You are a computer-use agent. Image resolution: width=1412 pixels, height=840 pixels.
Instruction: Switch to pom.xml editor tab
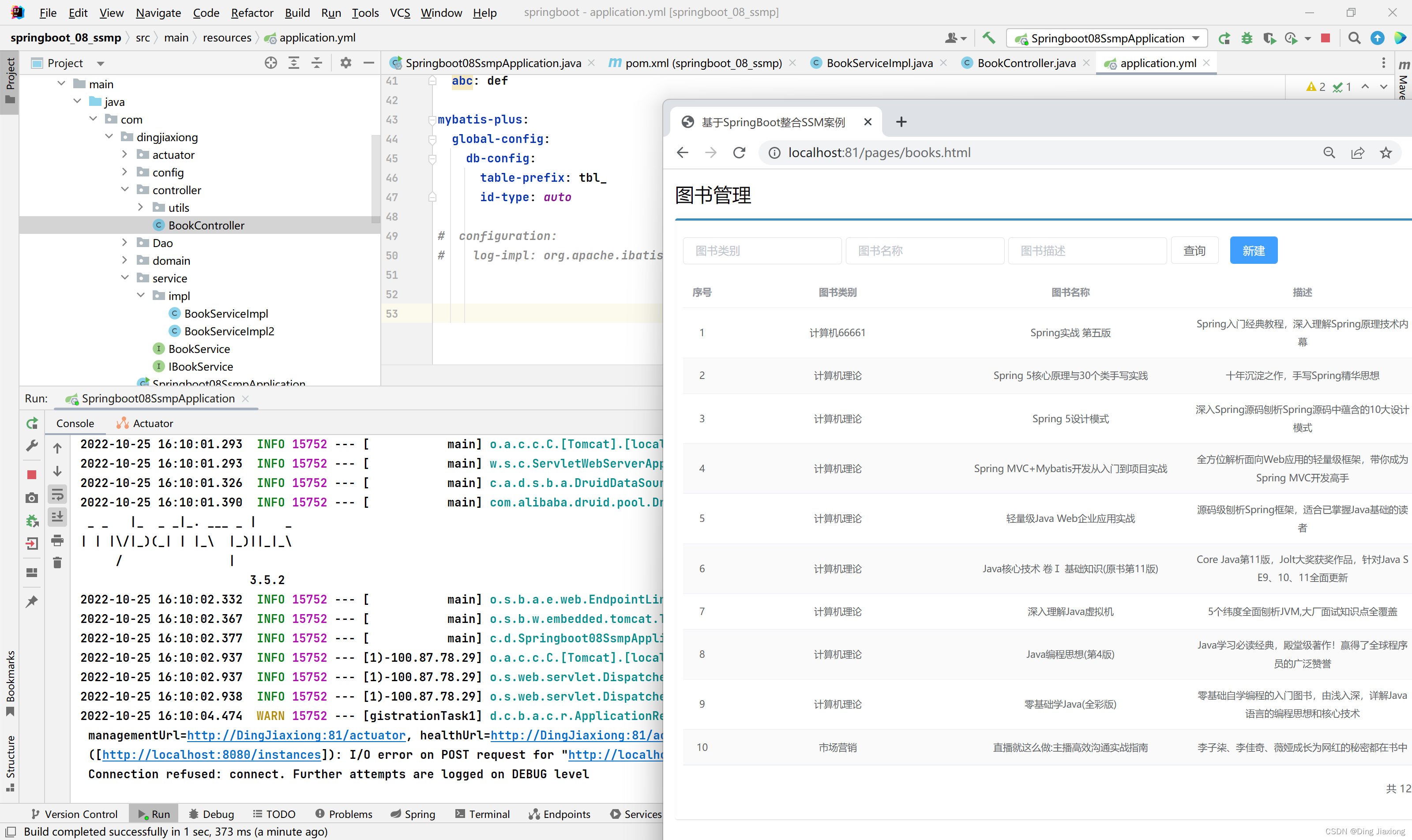[702, 63]
